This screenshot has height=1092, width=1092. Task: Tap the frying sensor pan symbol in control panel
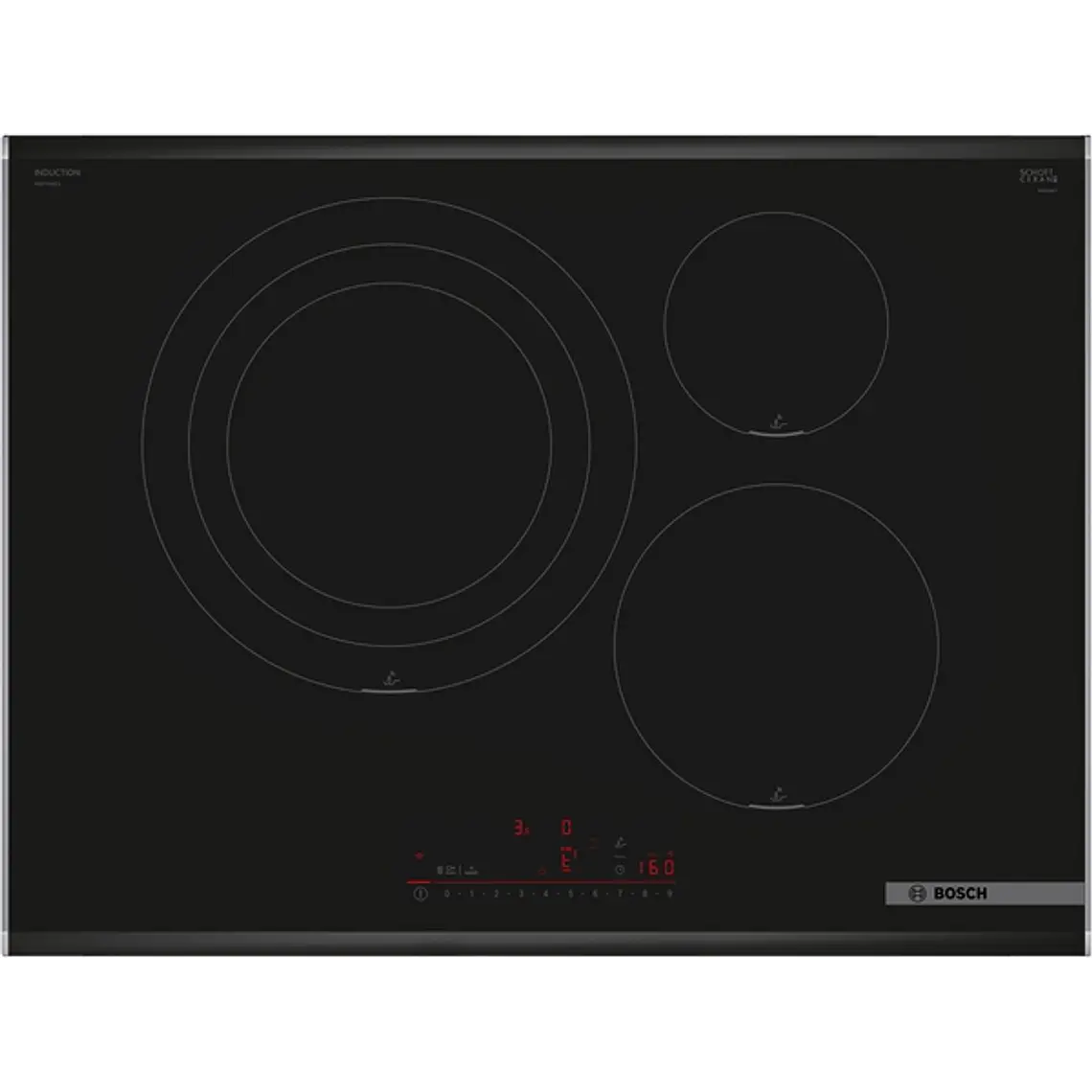[621, 843]
